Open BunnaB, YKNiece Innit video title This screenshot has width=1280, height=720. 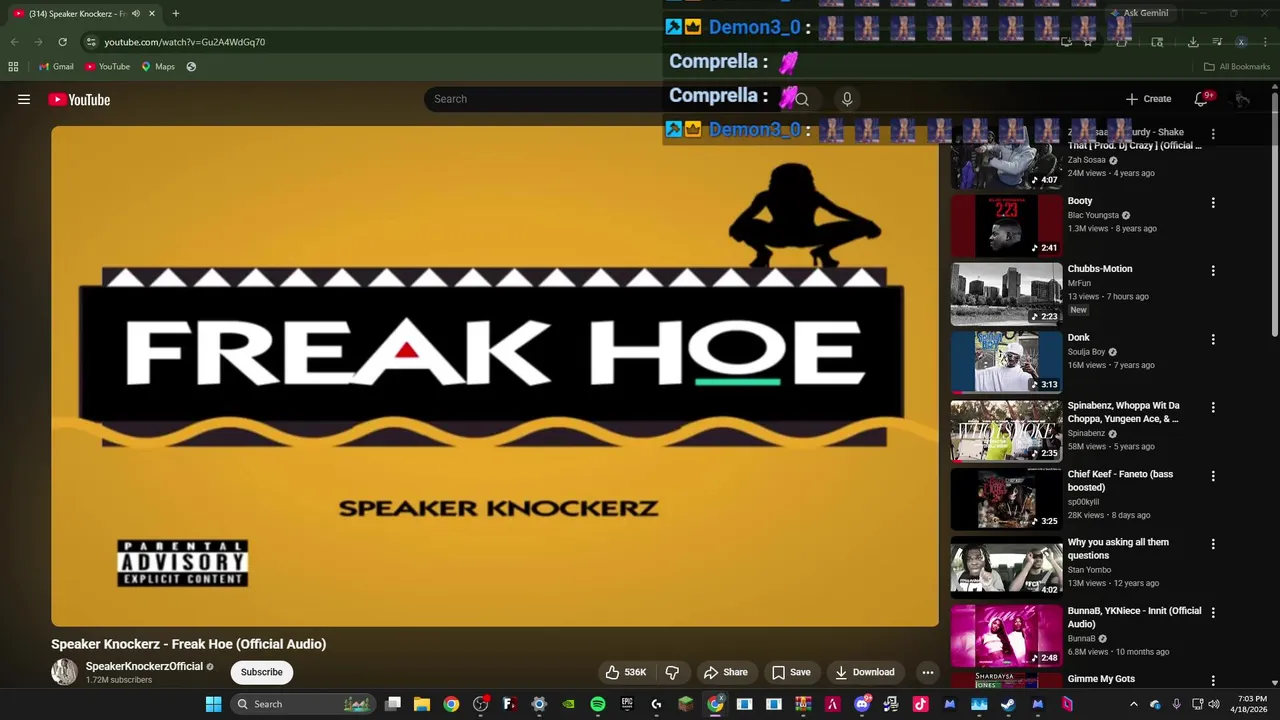[1134, 617]
